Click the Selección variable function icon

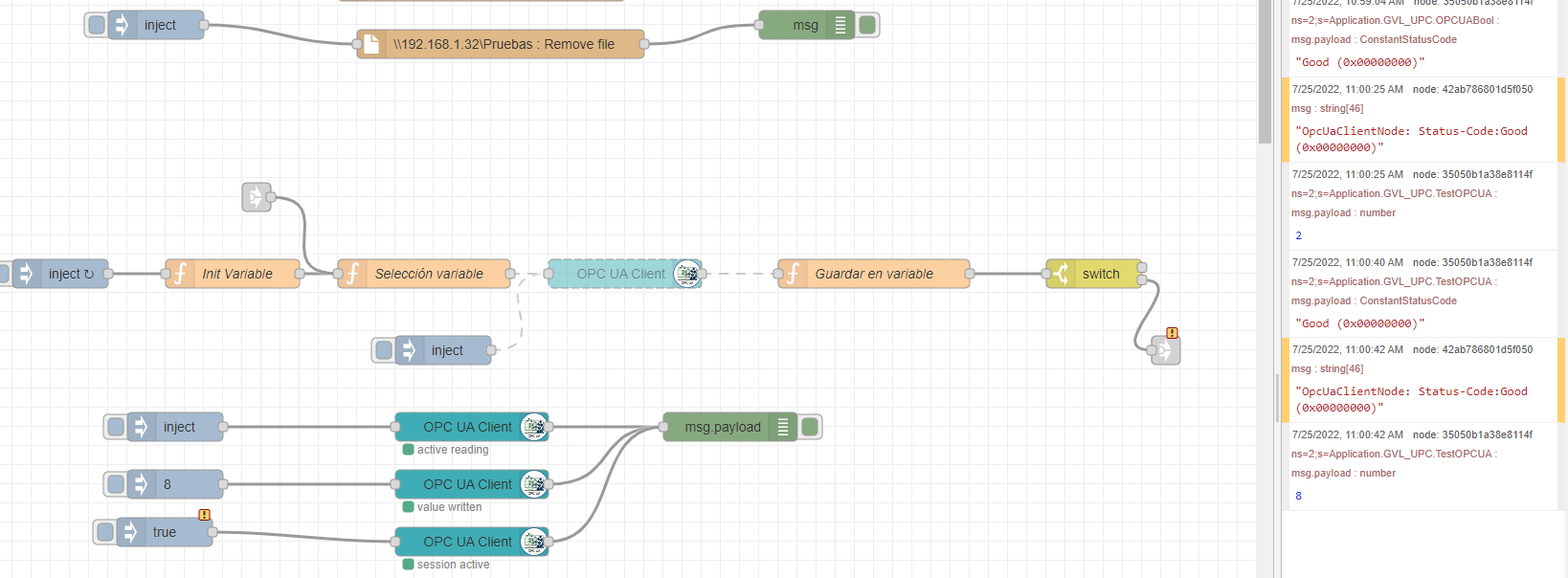point(352,274)
